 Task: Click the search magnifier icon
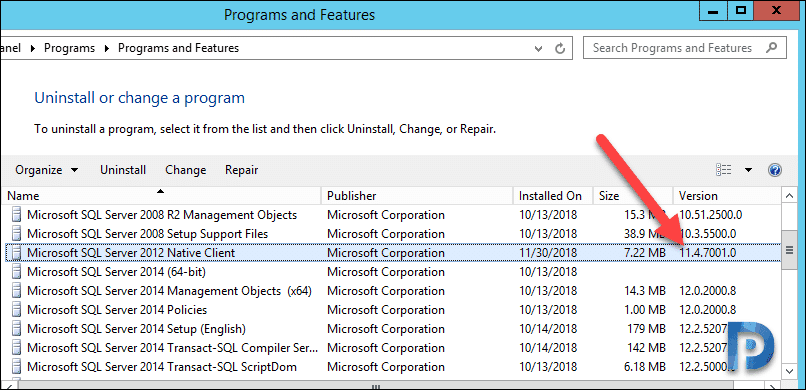point(772,48)
